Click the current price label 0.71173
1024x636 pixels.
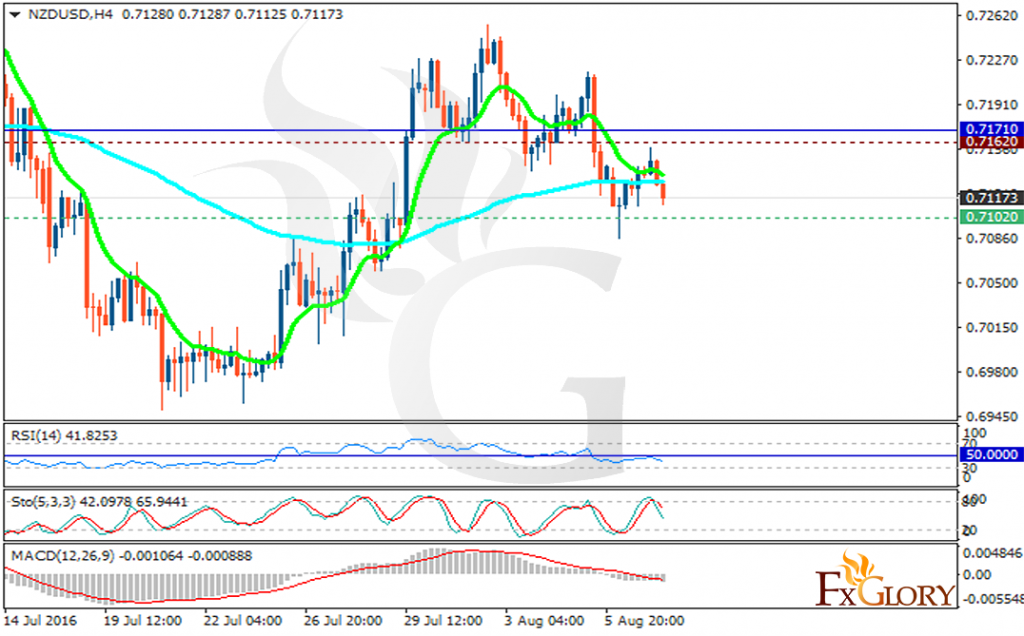991,197
